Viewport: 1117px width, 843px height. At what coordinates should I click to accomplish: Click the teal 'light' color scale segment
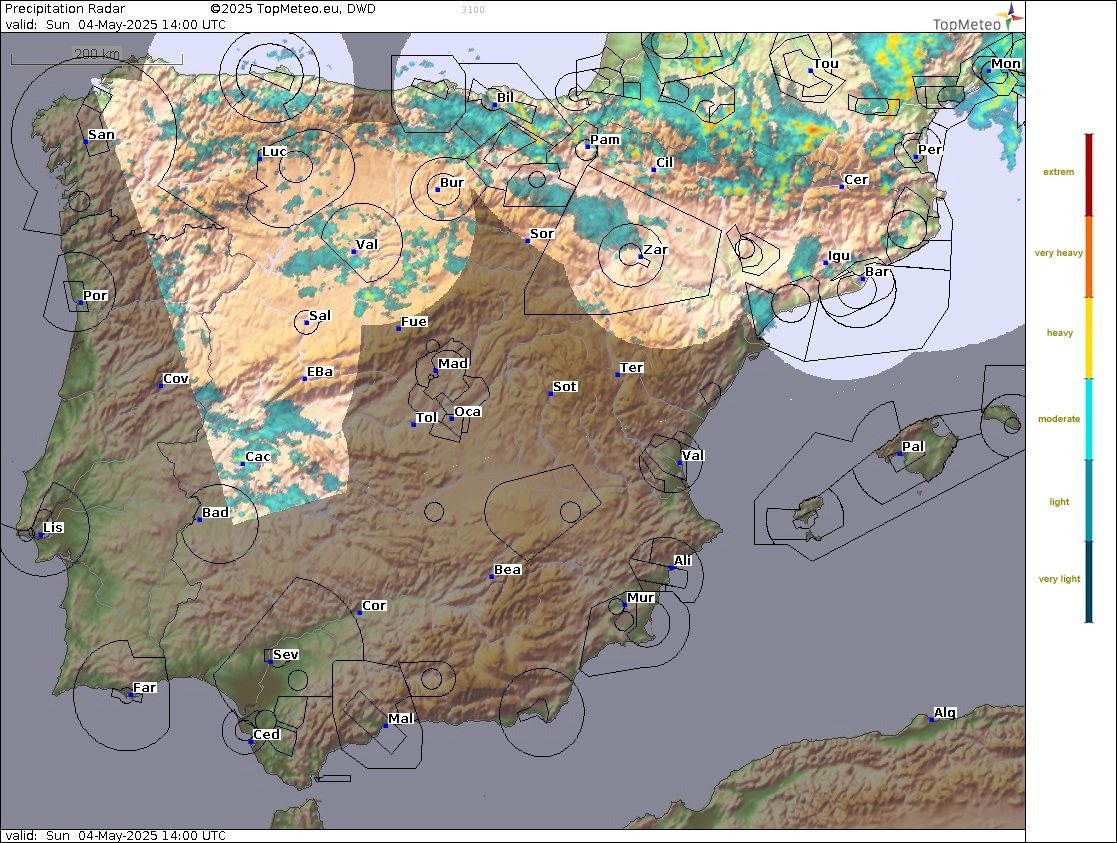point(1089,500)
